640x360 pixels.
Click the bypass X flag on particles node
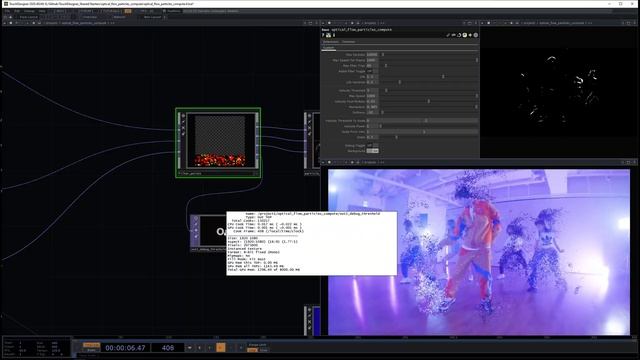click(x=183, y=128)
